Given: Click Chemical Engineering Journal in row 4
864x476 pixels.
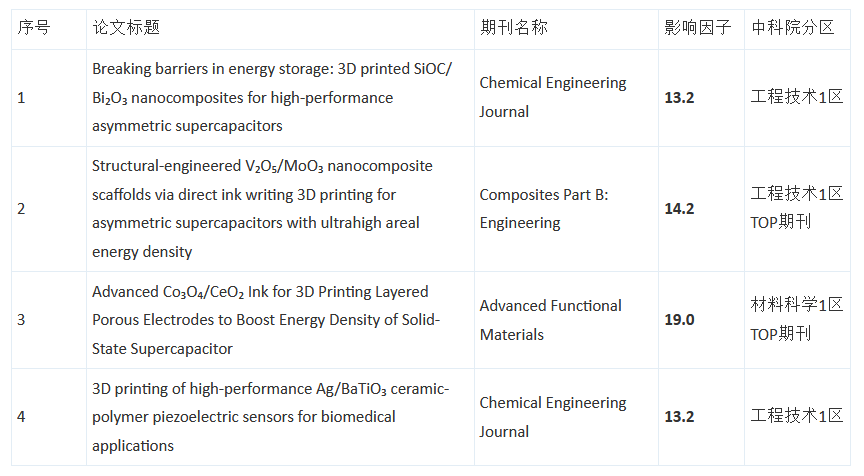Looking at the screenshot, I should (x=553, y=417).
